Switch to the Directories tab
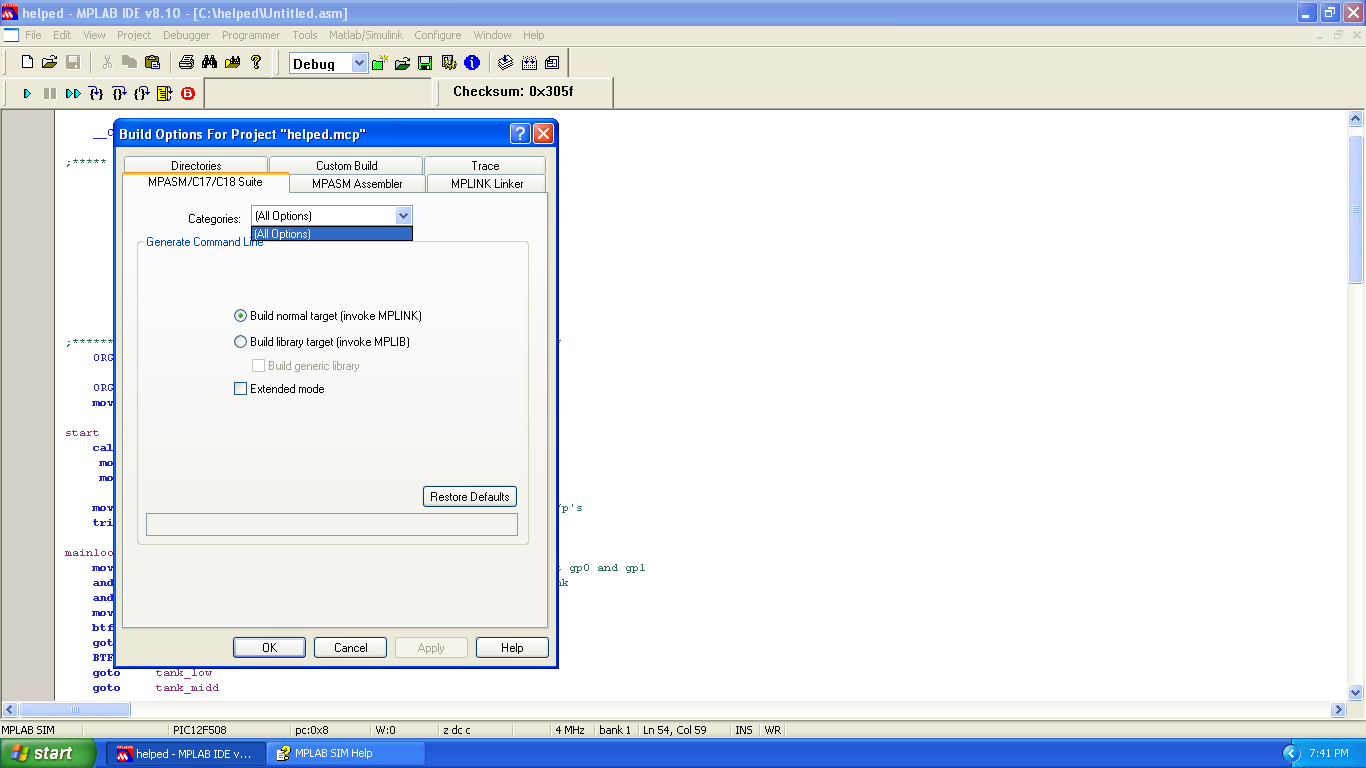Viewport: 1366px width, 768px height. click(196, 165)
